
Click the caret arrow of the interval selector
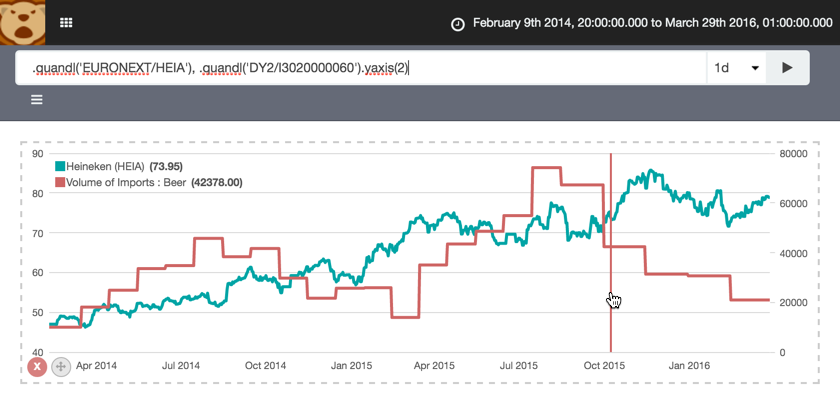point(754,69)
